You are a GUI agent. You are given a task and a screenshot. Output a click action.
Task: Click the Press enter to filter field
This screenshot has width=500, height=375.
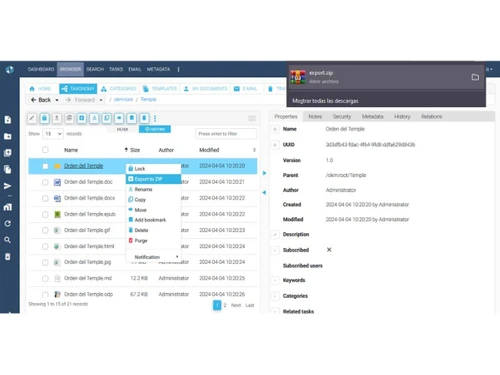coord(226,134)
